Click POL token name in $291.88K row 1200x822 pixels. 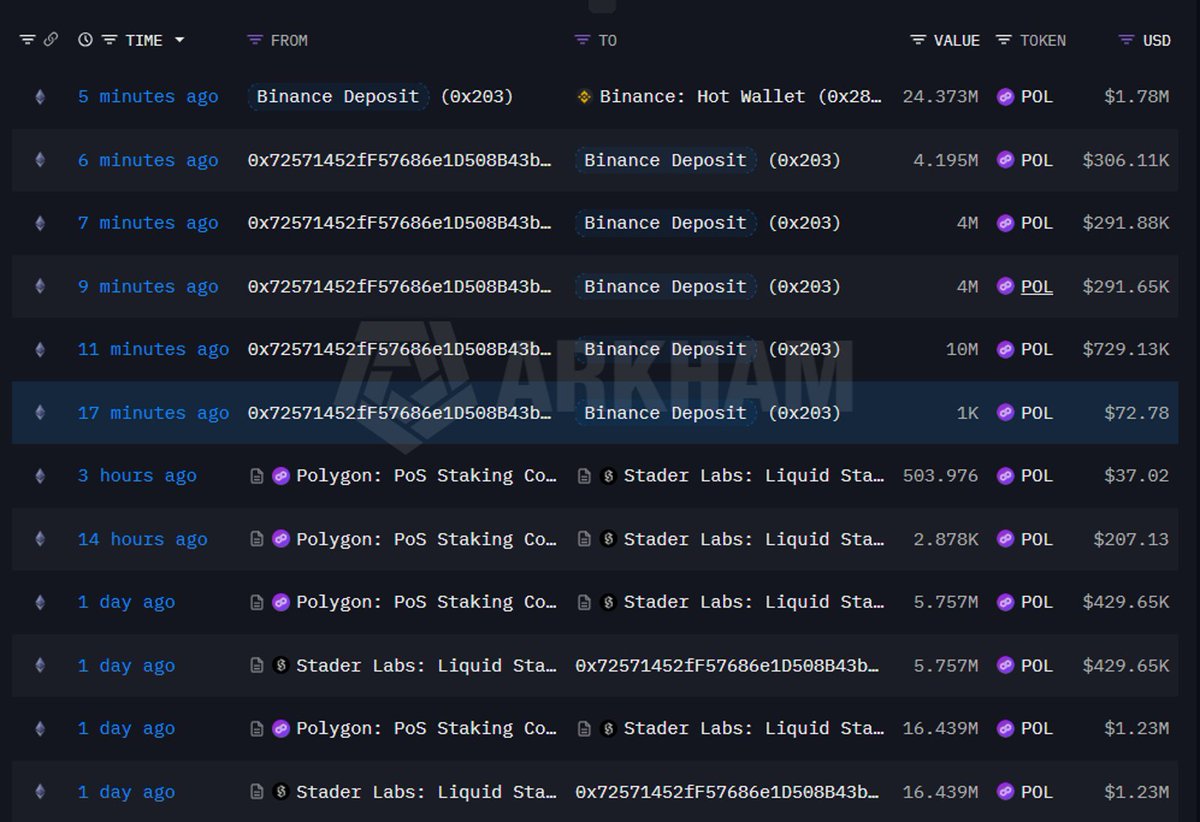(x=1037, y=223)
